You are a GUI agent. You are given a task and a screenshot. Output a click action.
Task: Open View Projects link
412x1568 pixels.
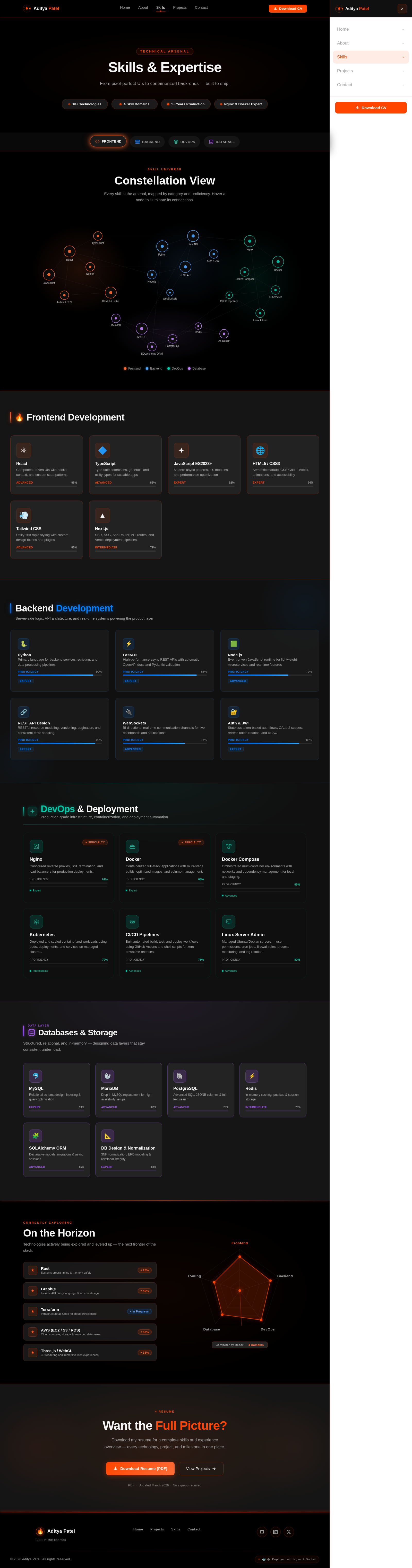click(201, 1468)
